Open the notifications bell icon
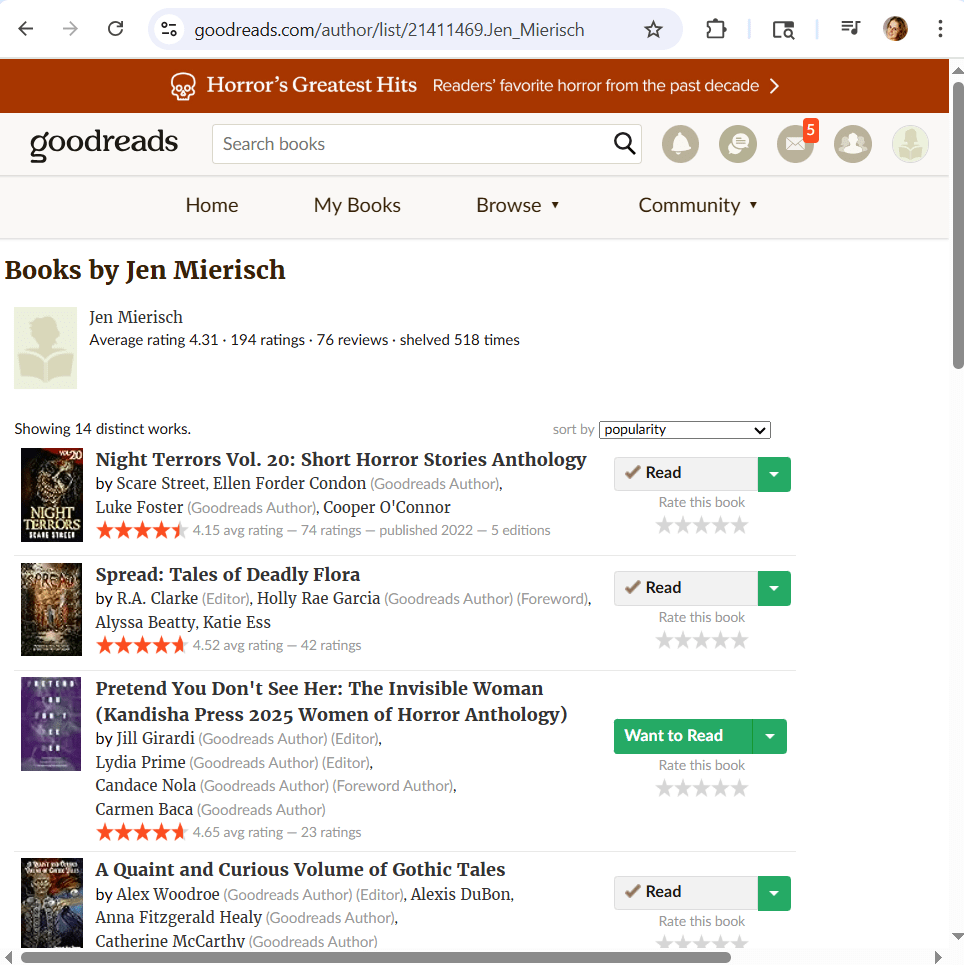 [x=680, y=144]
